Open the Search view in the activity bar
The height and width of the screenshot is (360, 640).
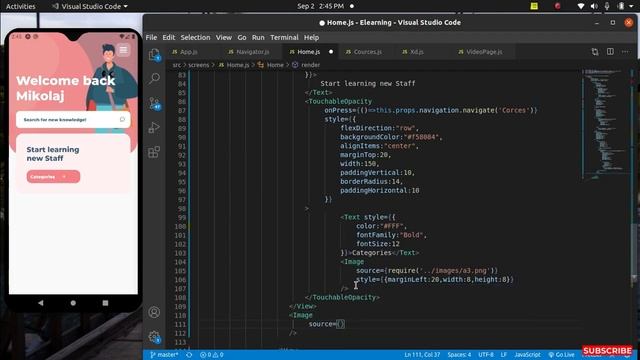(154, 78)
